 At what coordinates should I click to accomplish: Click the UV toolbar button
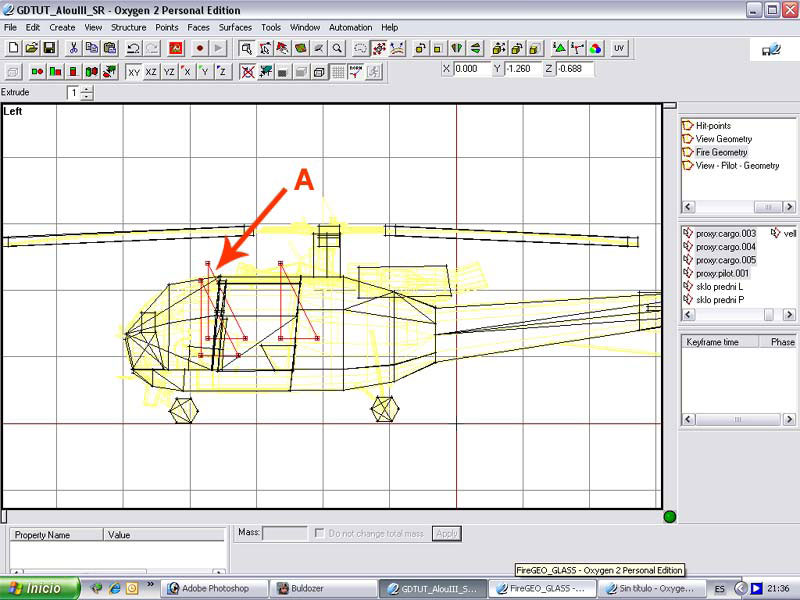619,48
